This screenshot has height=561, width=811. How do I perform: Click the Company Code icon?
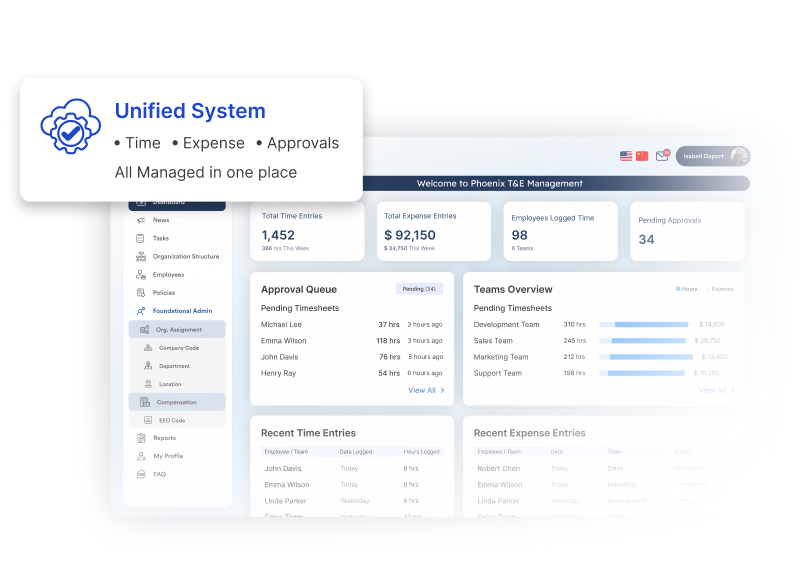148,348
